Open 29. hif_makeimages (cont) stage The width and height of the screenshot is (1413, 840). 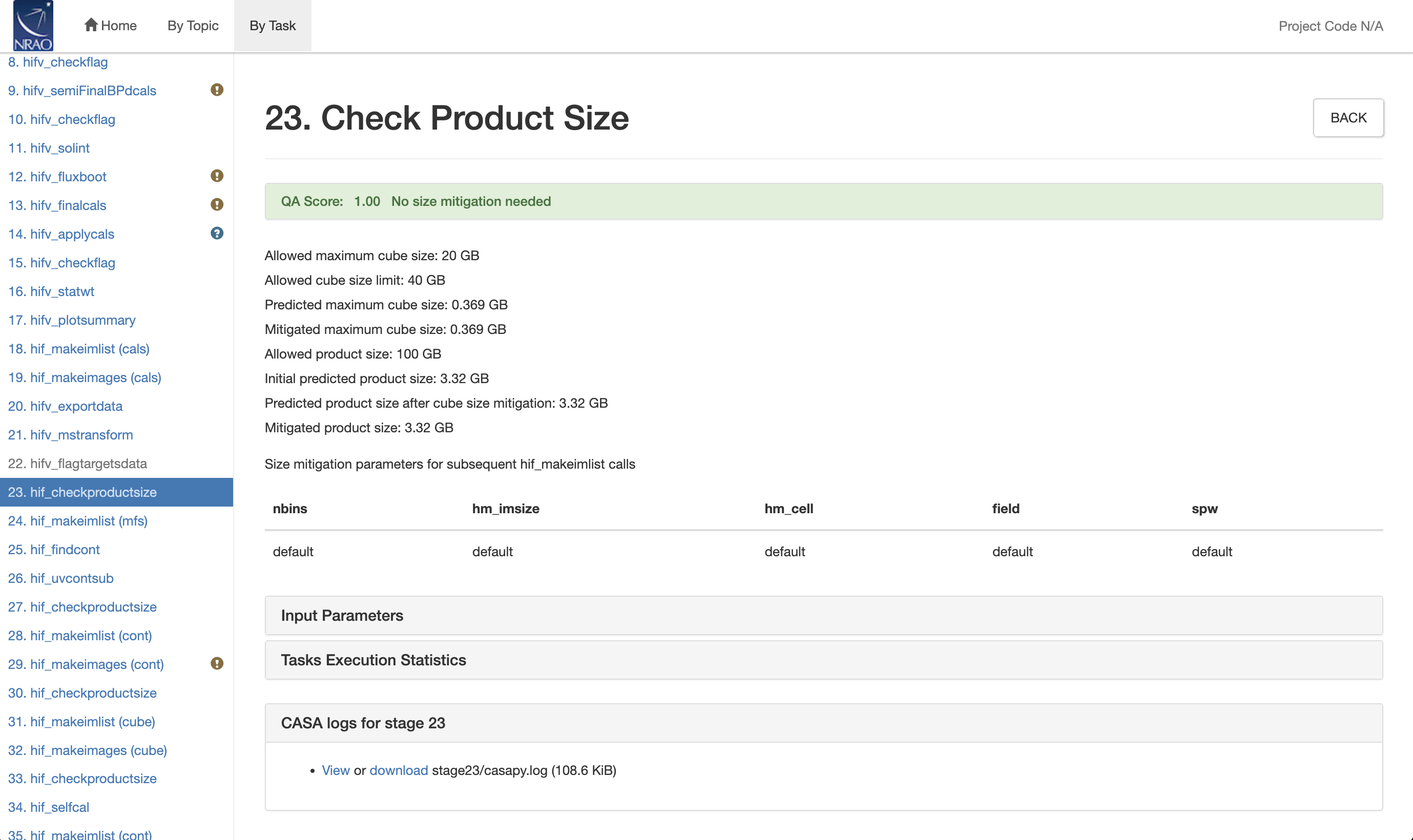pyautogui.click(x=86, y=664)
